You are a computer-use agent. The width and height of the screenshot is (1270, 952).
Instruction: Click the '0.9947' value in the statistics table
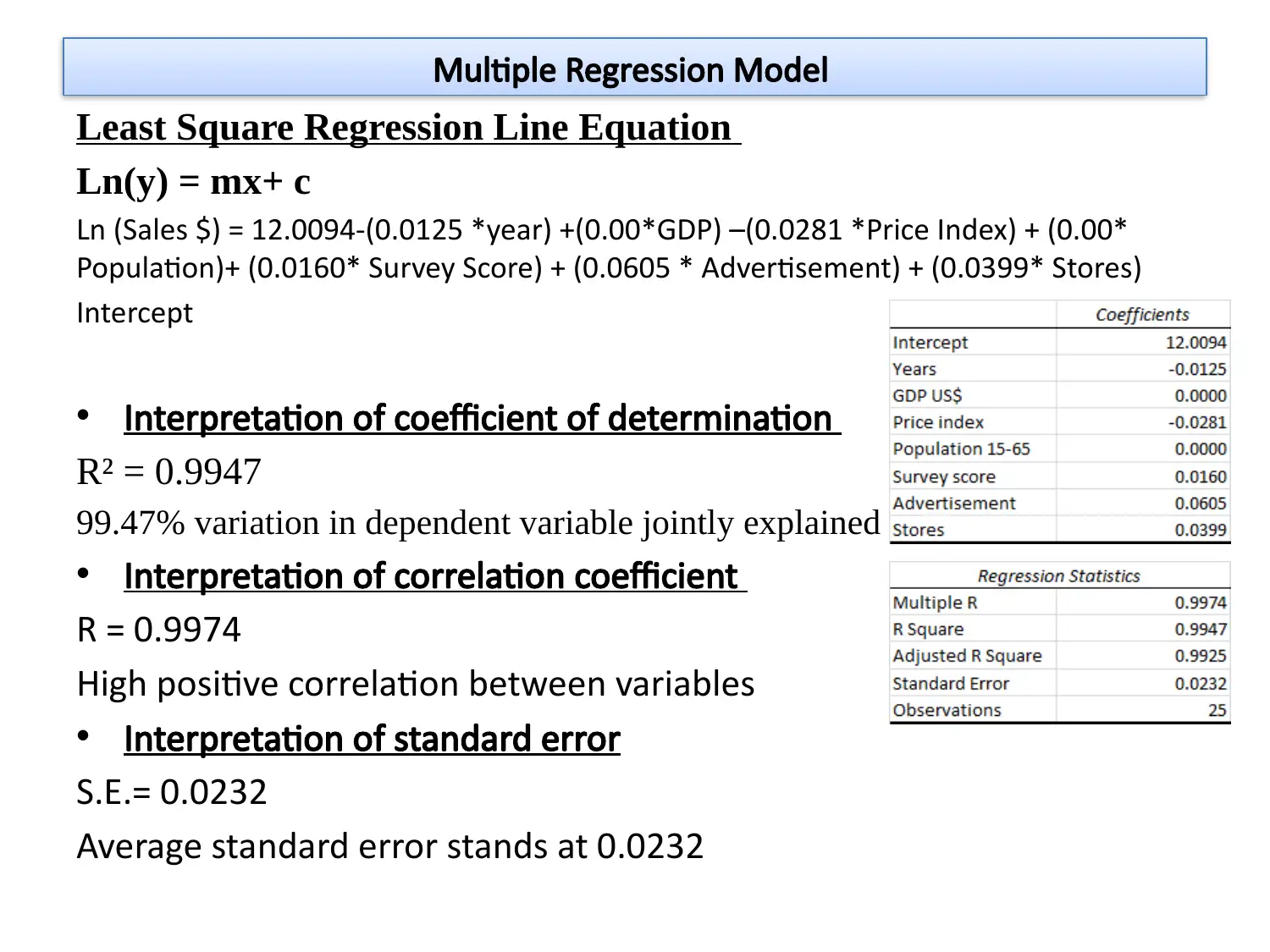pos(1201,630)
